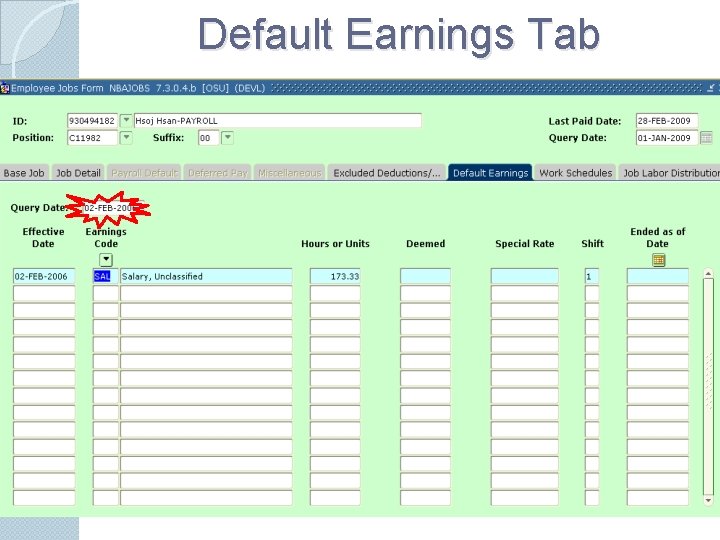This screenshot has height=540, width=720.
Task: Select the Miscellaneous tab
Action: click(x=290, y=173)
